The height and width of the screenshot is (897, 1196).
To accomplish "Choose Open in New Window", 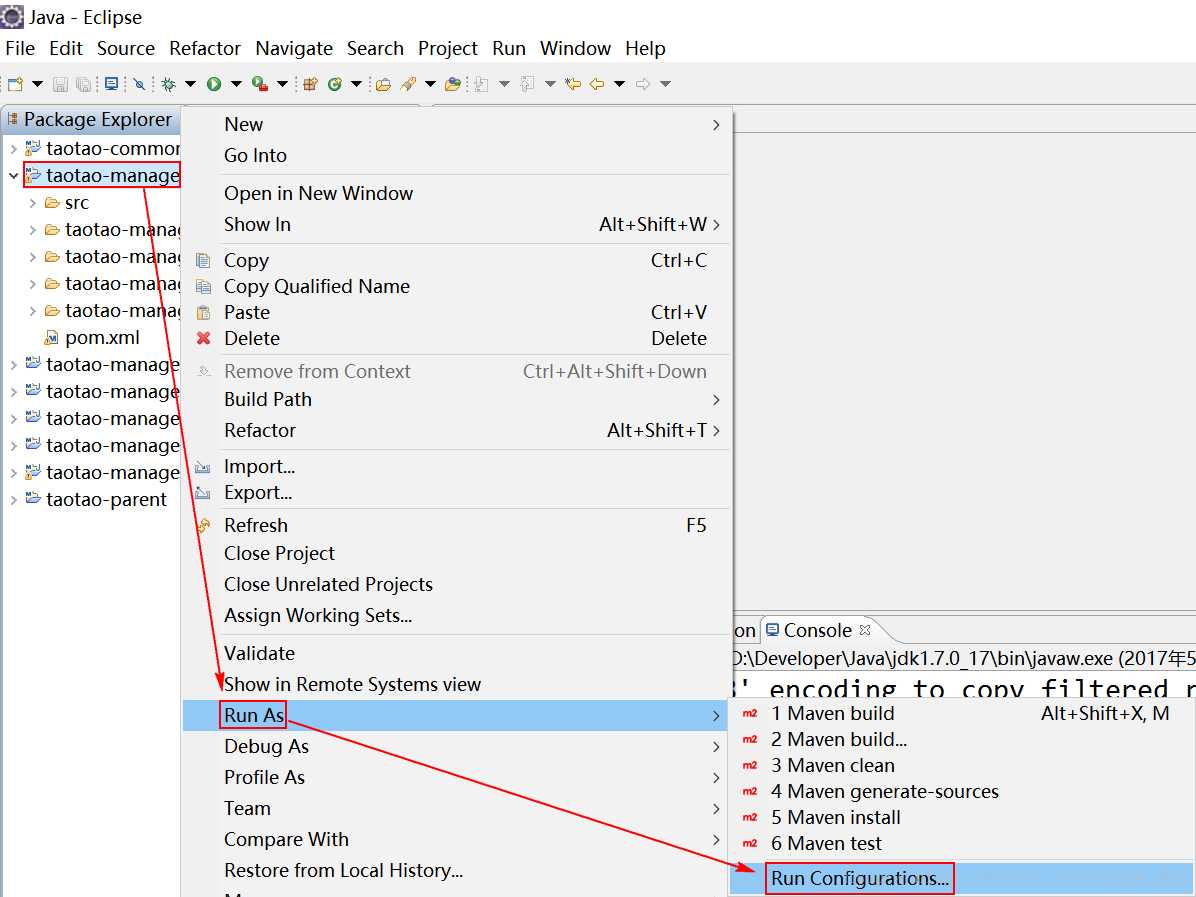I will (x=456, y=194).
